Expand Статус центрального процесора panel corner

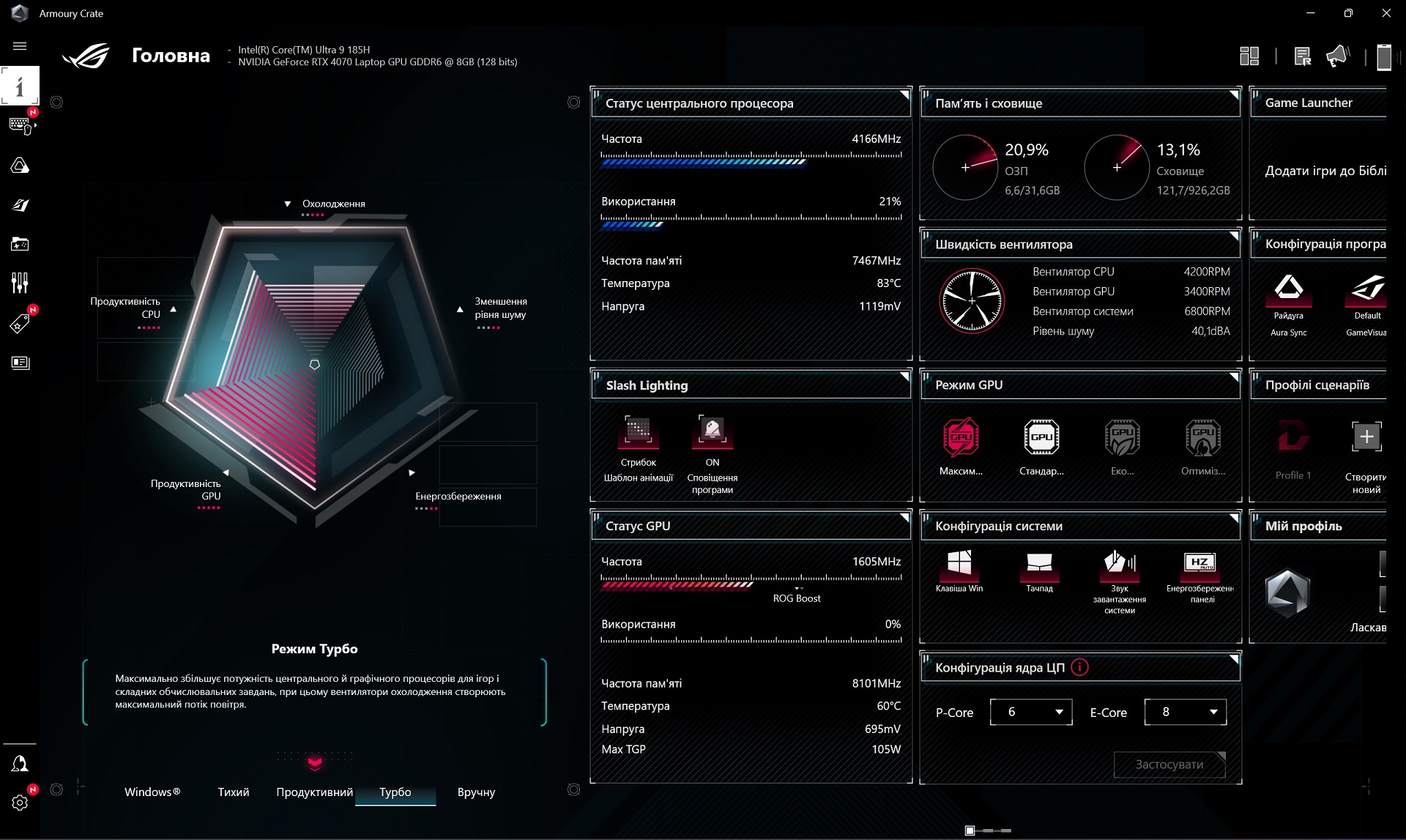[x=904, y=94]
